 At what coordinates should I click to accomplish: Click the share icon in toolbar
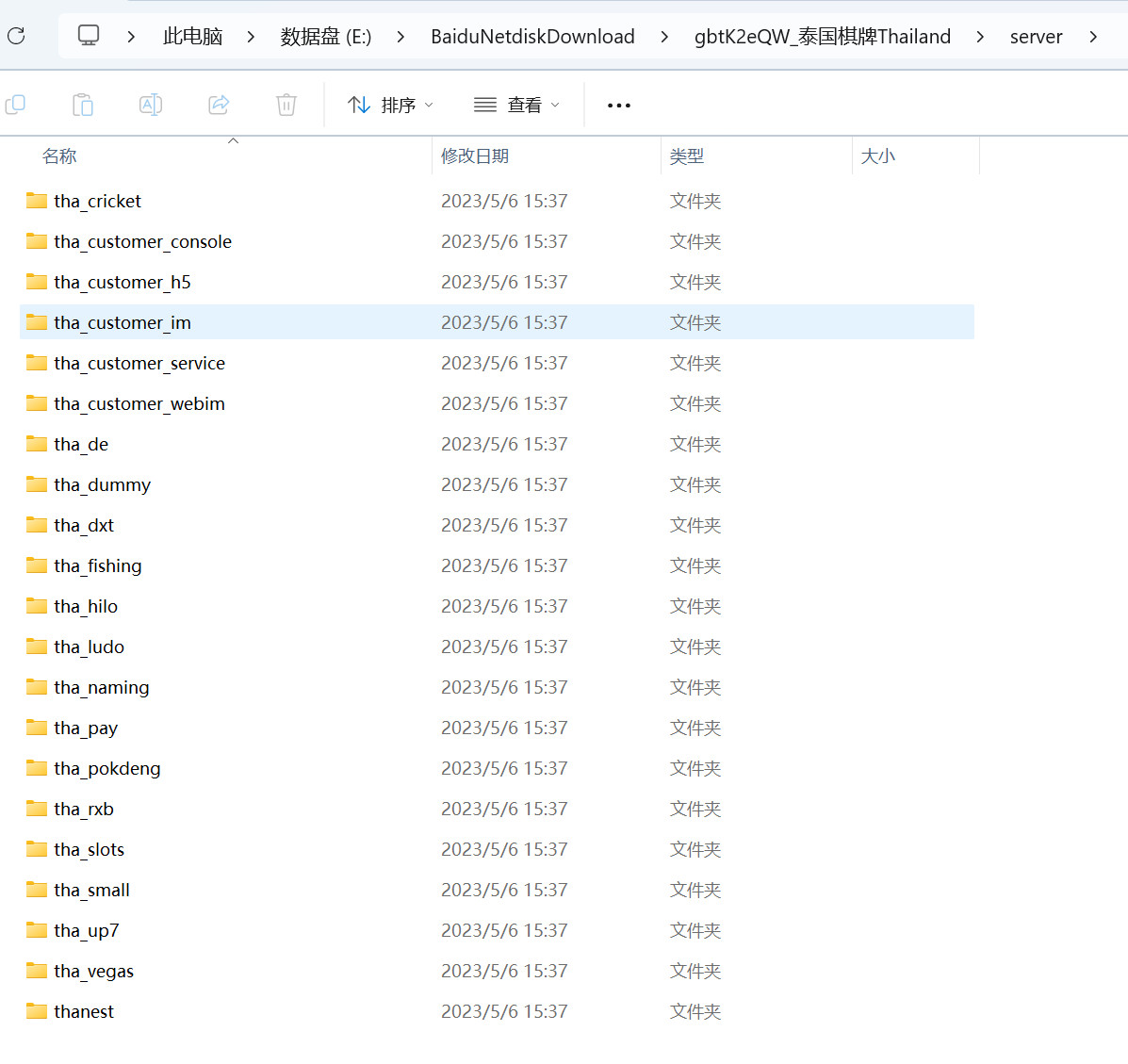219,105
